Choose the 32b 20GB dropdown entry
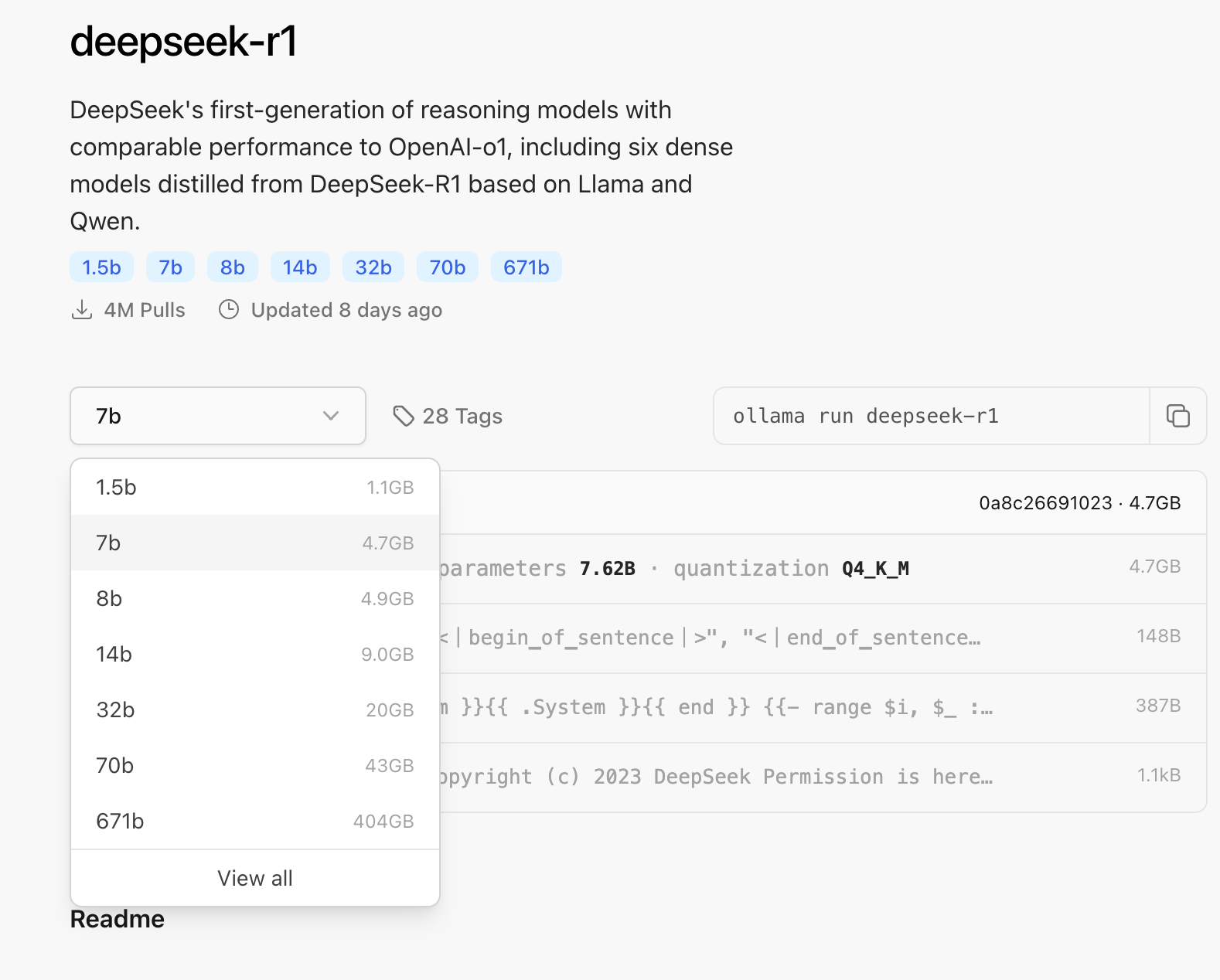1220x980 pixels. pos(255,709)
